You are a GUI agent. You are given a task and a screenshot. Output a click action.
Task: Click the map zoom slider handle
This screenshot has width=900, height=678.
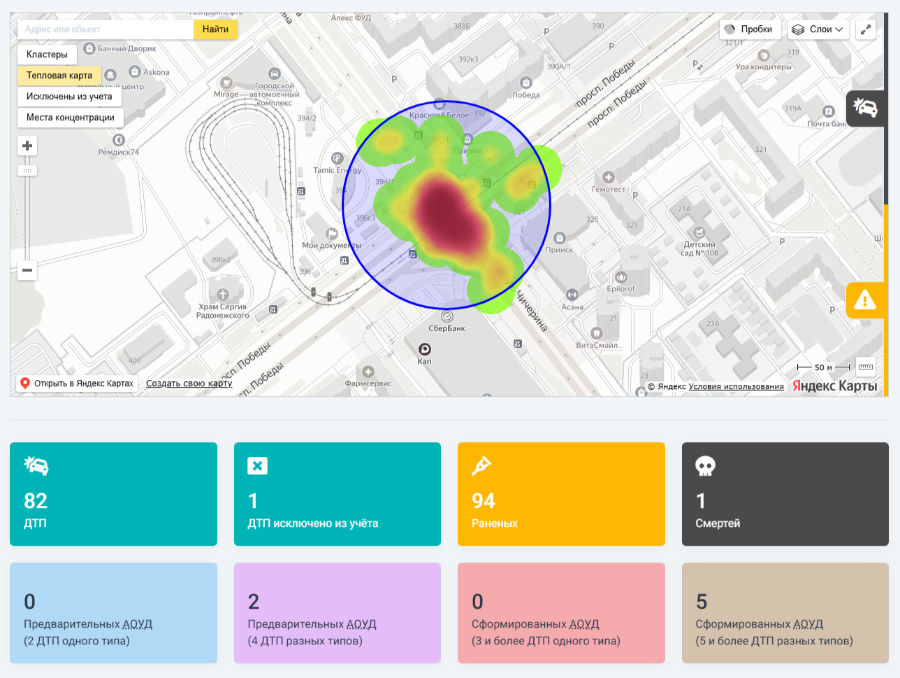(x=27, y=171)
